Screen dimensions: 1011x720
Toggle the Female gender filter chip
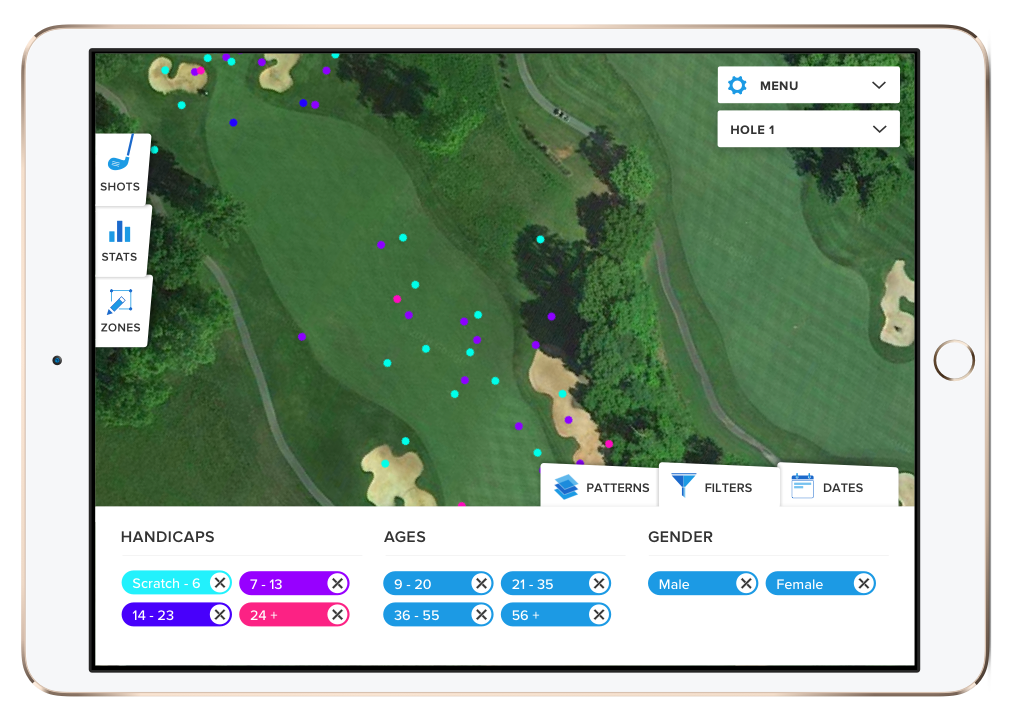[808, 584]
